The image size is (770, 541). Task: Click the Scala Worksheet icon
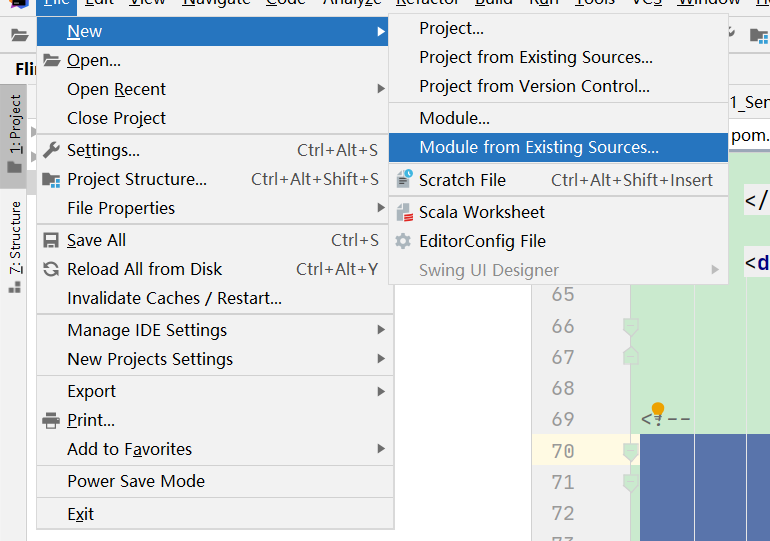click(x=403, y=212)
